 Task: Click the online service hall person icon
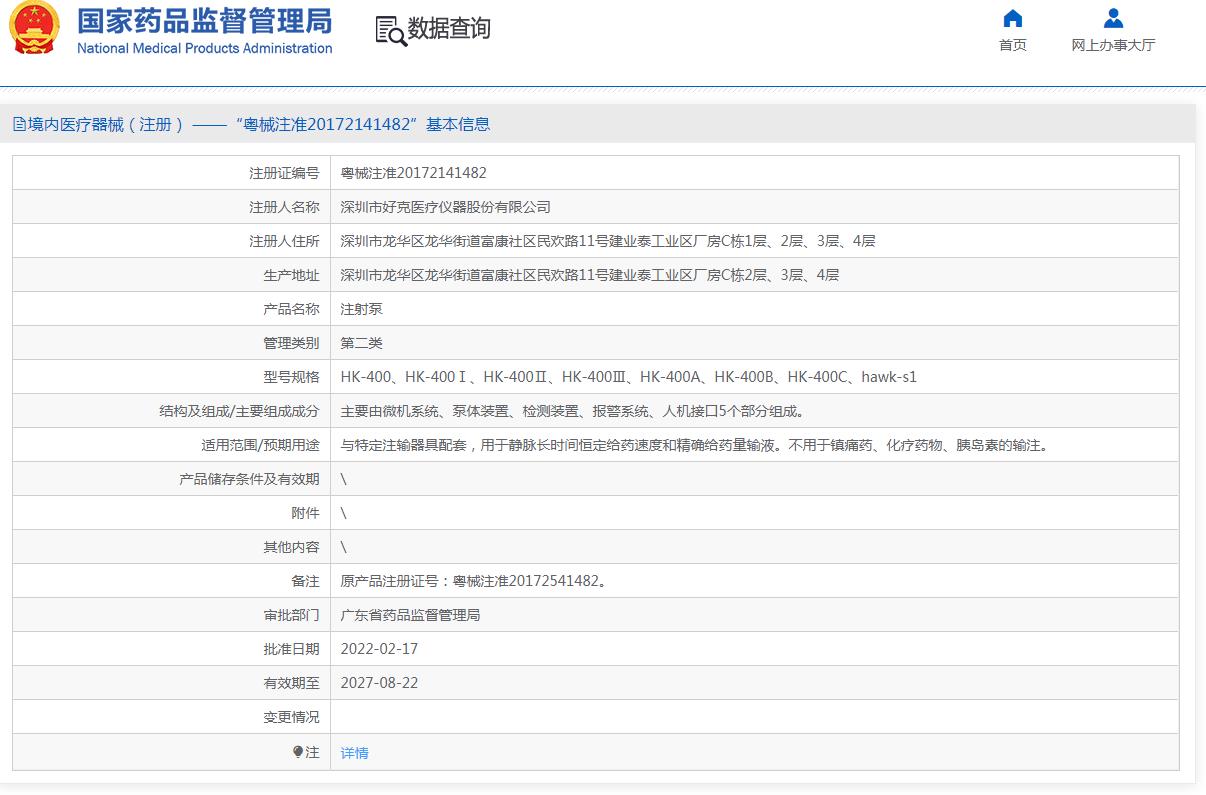(1113, 18)
